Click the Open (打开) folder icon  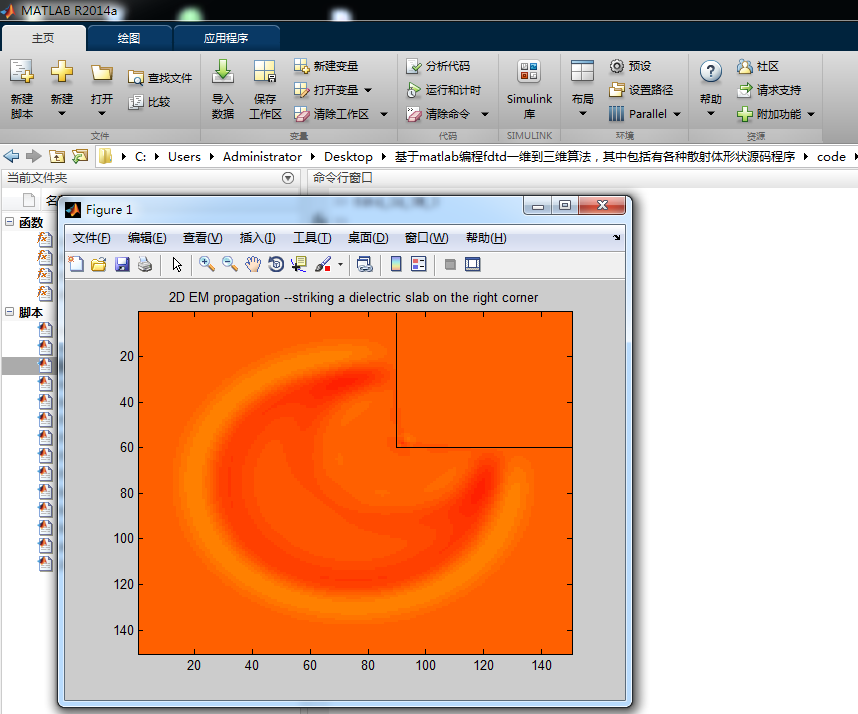102,73
